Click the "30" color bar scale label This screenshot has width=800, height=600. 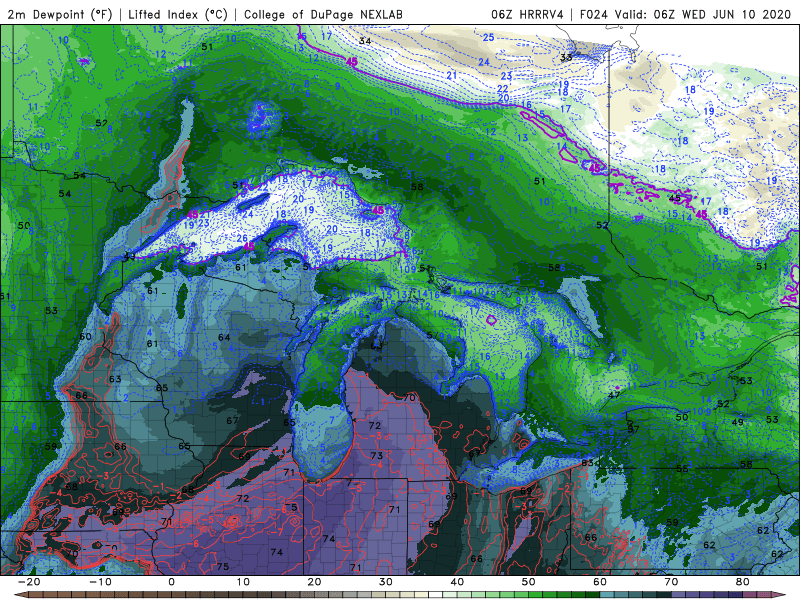(x=386, y=582)
